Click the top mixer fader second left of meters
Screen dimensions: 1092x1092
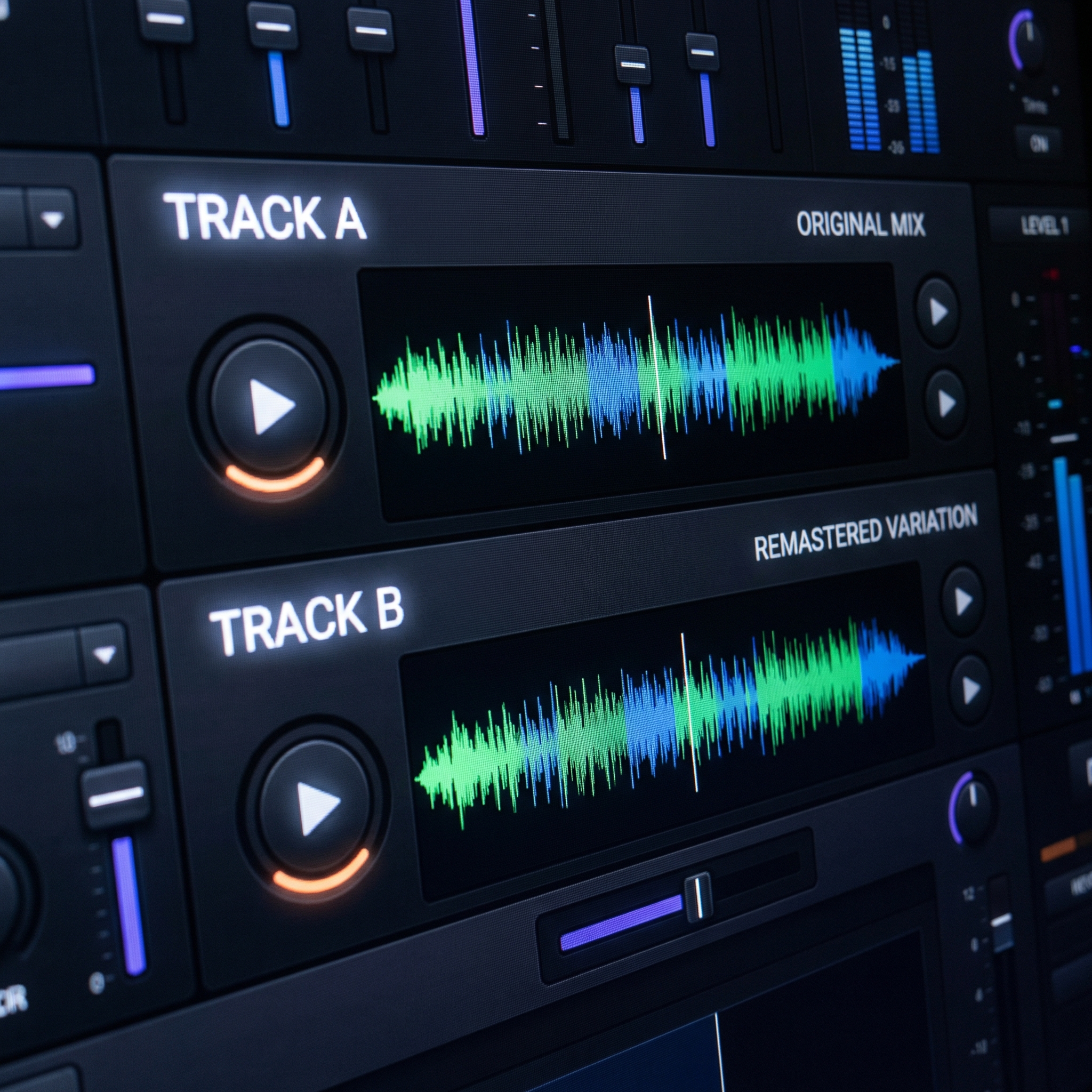point(632,65)
